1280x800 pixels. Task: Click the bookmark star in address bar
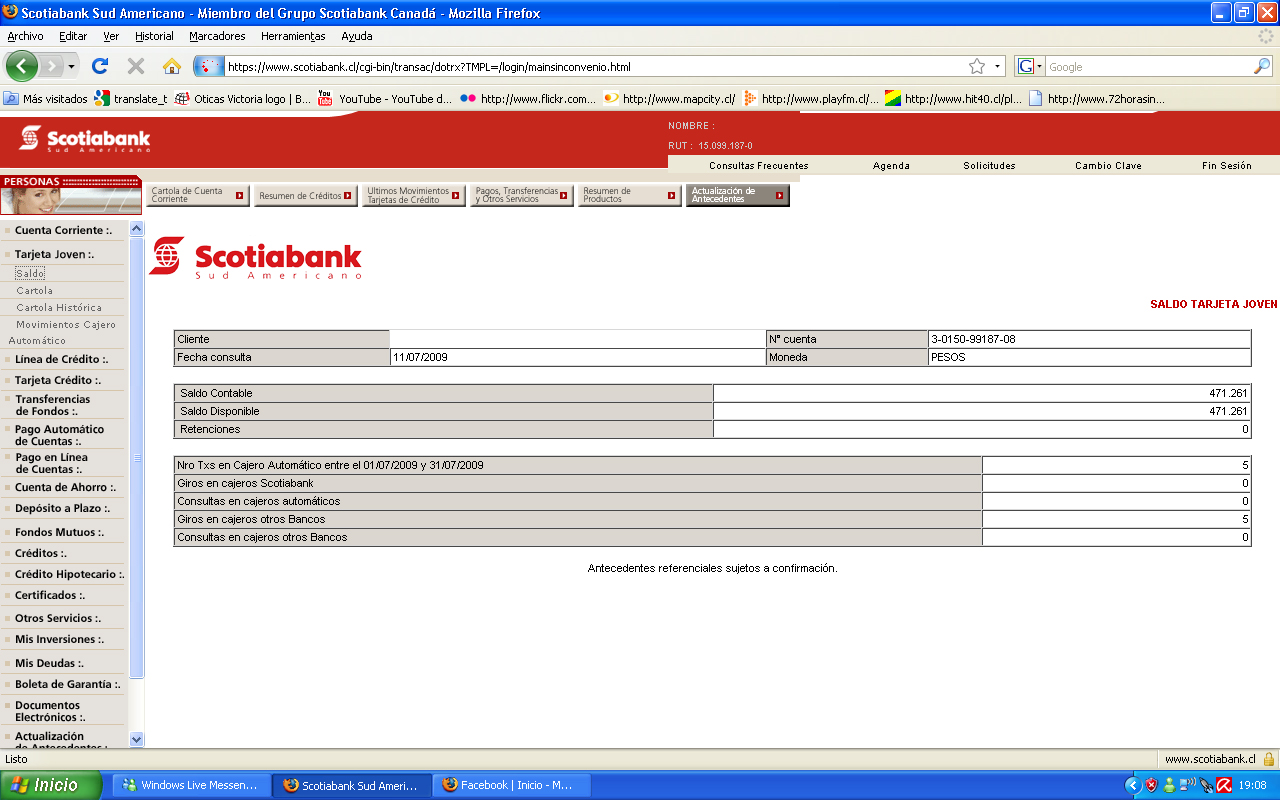977,67
